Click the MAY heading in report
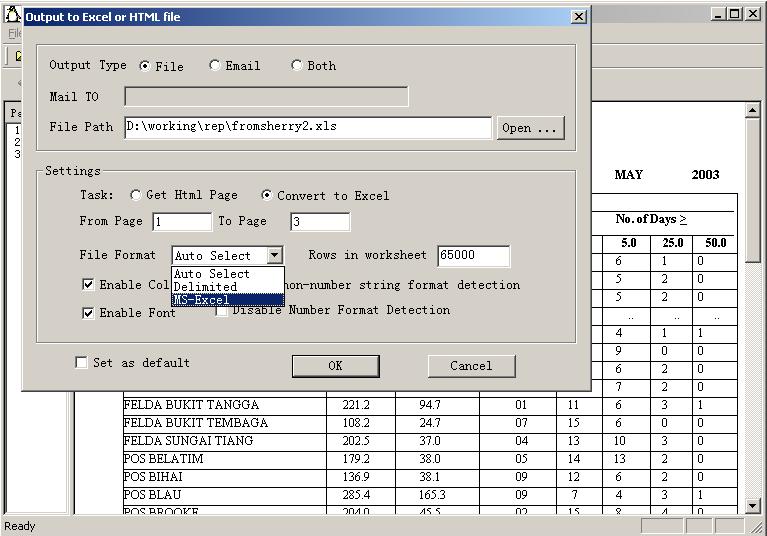 (629, 175)
